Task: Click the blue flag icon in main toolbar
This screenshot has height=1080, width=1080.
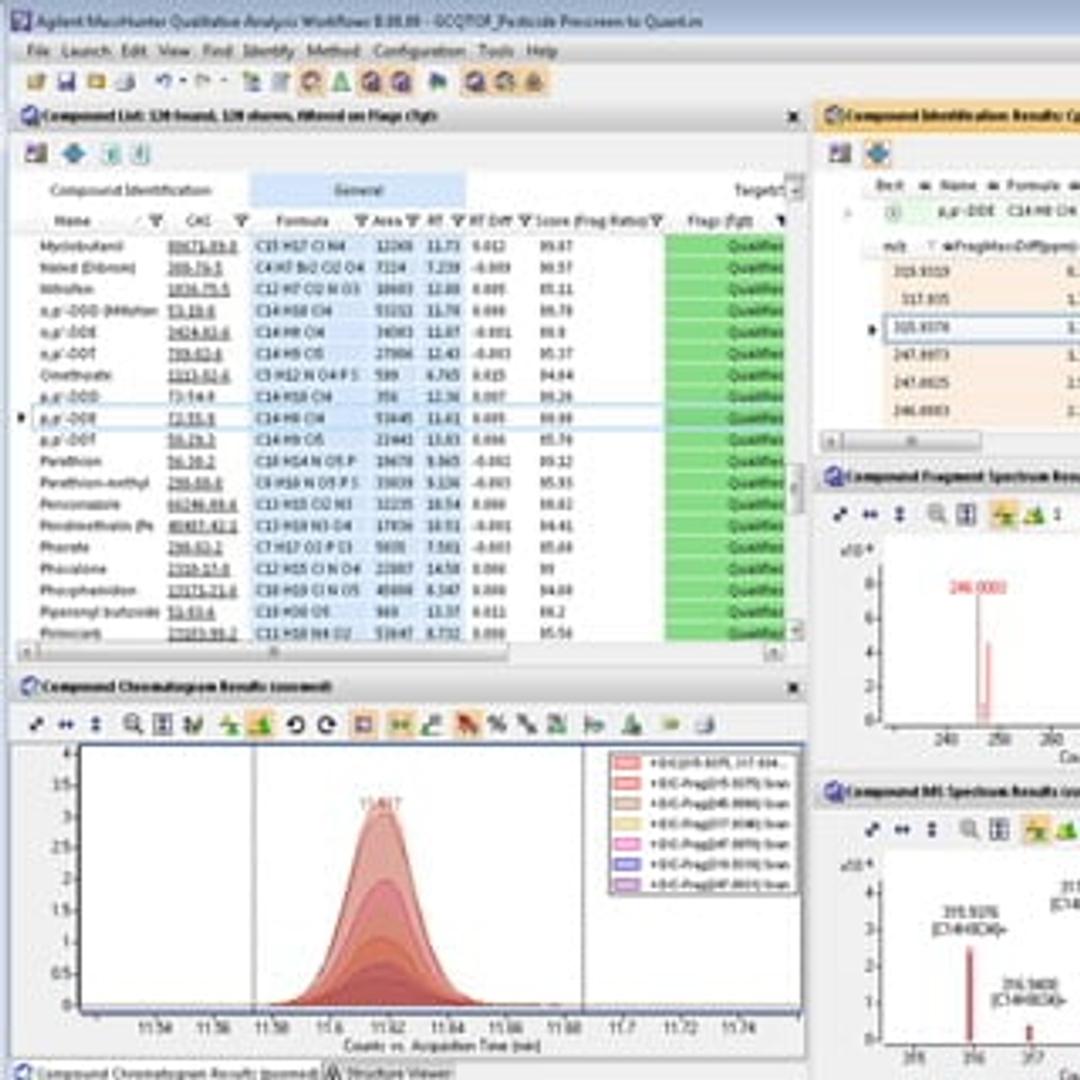Action: click(437, 82)
